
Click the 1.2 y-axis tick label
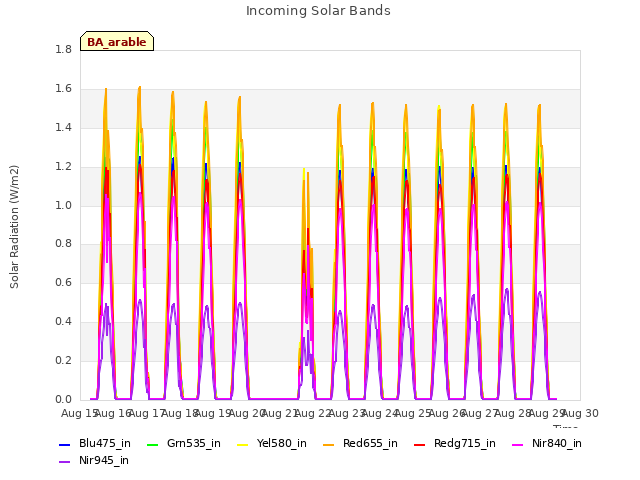coord(63,167)
